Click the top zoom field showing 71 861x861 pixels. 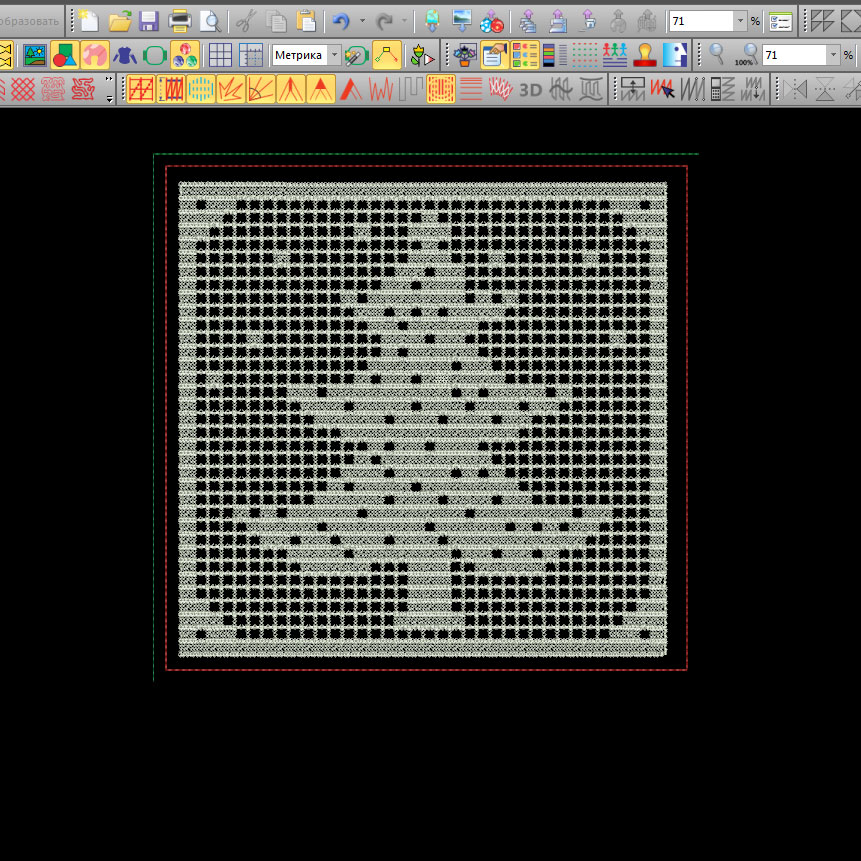(701, 21)
